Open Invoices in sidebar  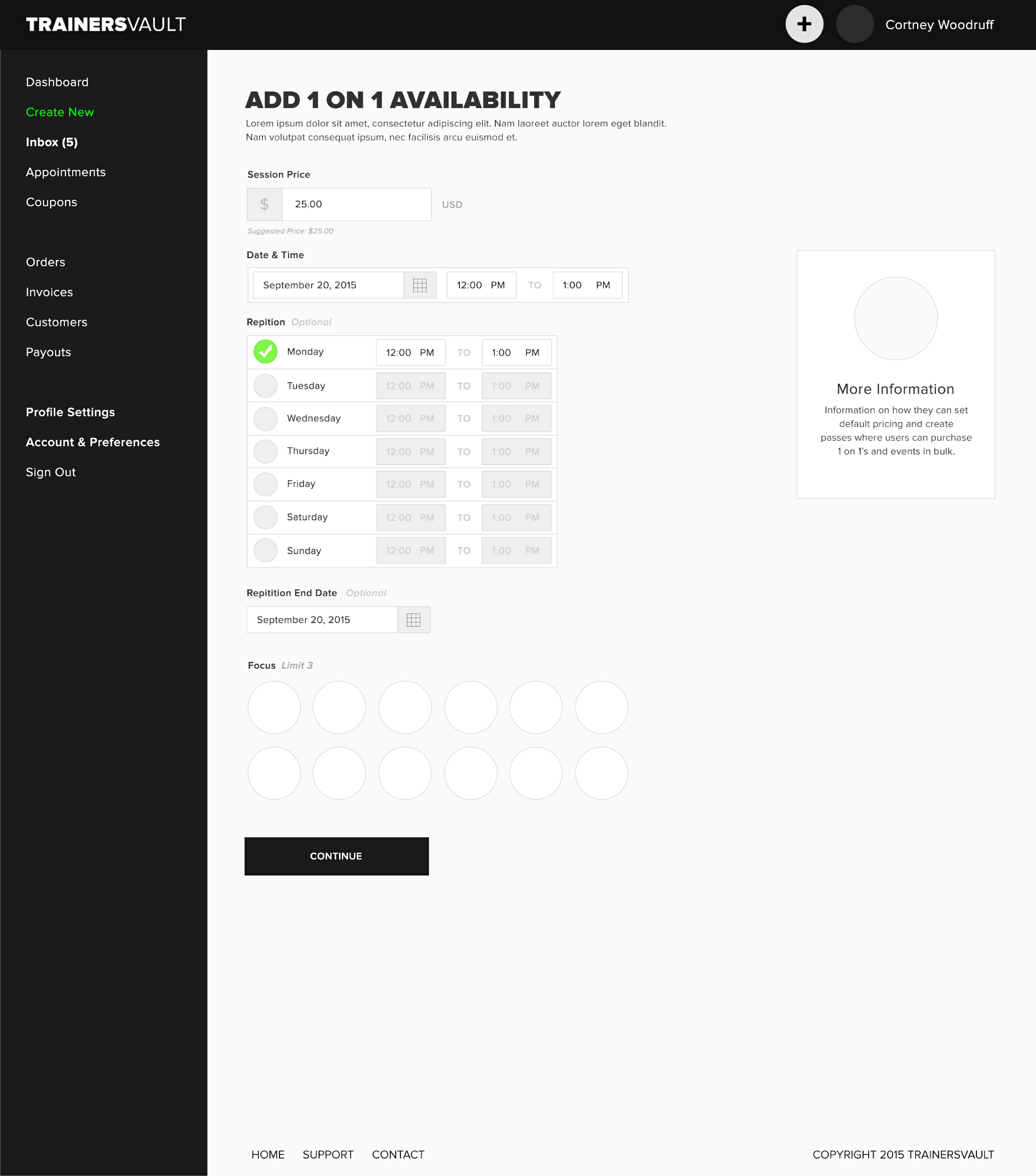click(x=49, y=292)
